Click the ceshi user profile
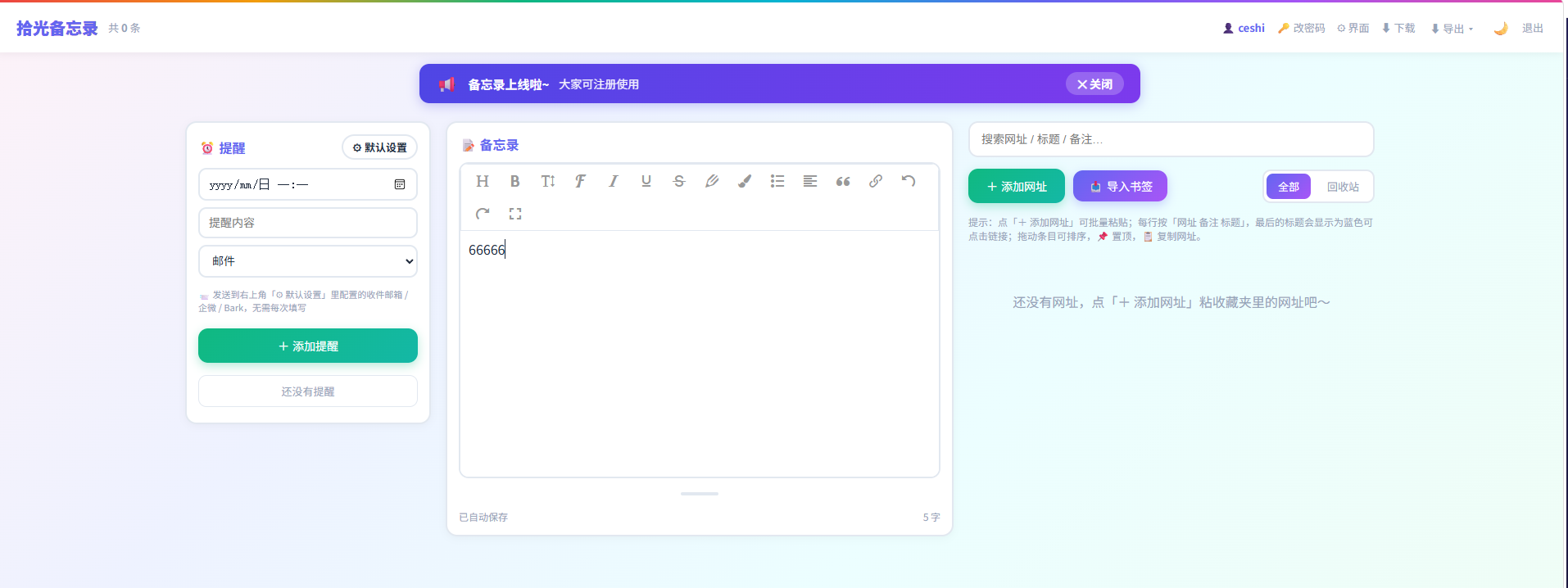 [x=1244, y=28]
